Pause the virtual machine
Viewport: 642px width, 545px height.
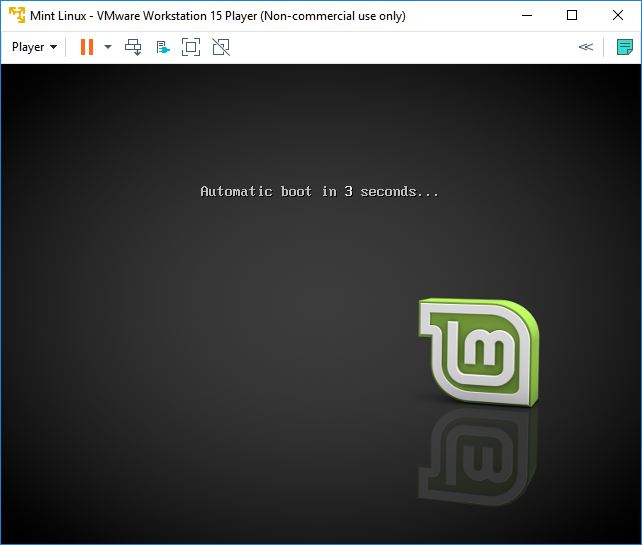coord(87,47)
